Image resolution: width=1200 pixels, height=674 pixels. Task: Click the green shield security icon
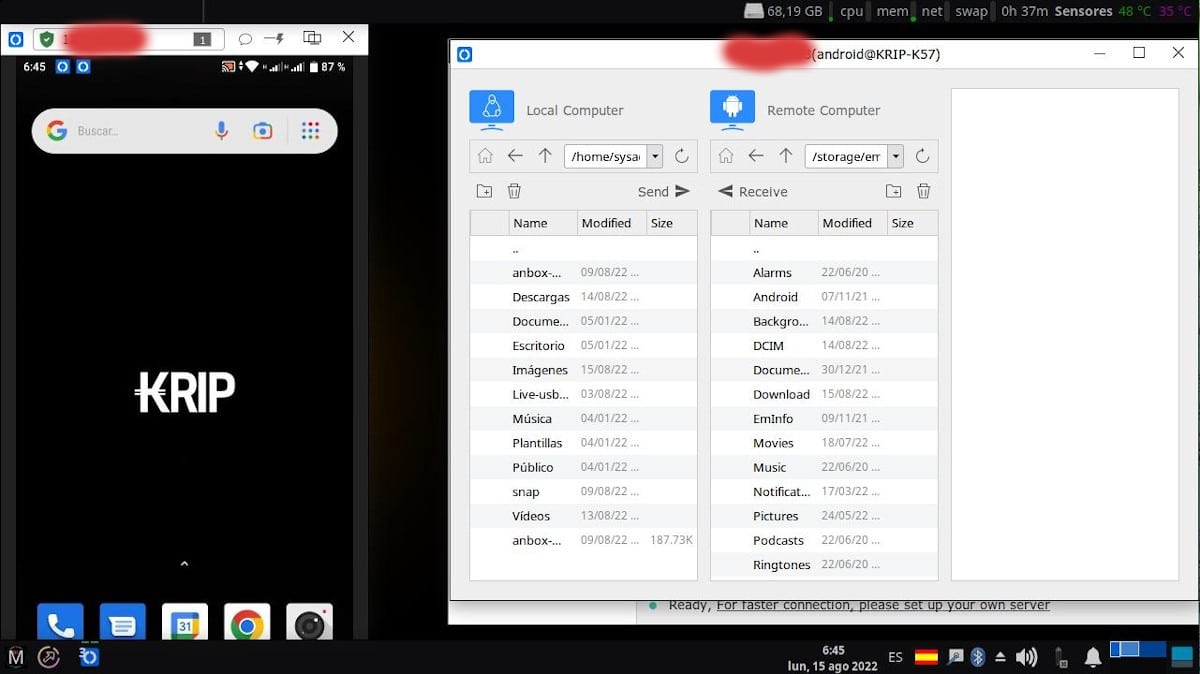click(x=46, y=40)
